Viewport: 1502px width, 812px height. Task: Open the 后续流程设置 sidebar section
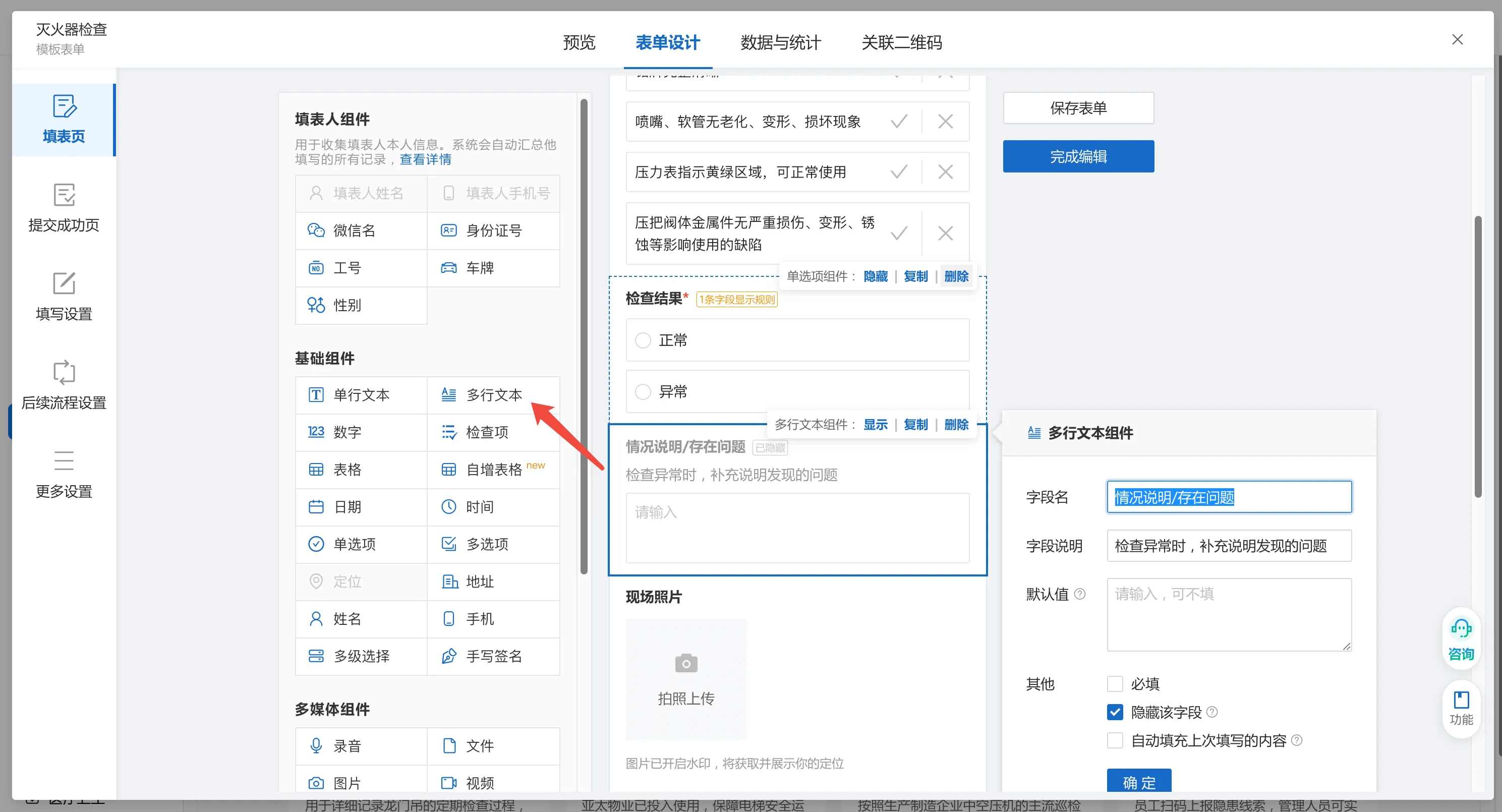[64, 385]
